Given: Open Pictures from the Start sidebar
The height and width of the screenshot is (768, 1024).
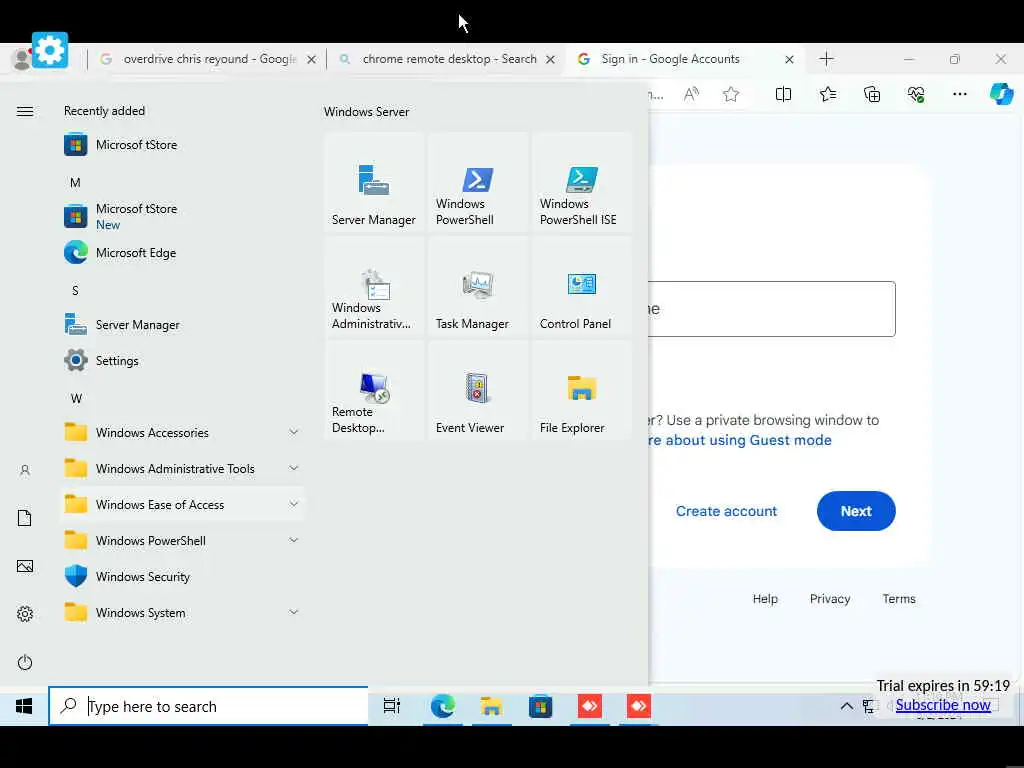Looking at the screenshot, I should (25, 566).
